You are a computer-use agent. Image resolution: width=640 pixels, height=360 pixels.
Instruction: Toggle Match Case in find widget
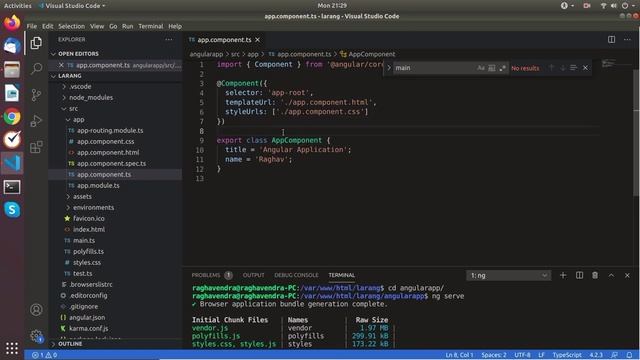pyautogui.click(x=481, y=68)
